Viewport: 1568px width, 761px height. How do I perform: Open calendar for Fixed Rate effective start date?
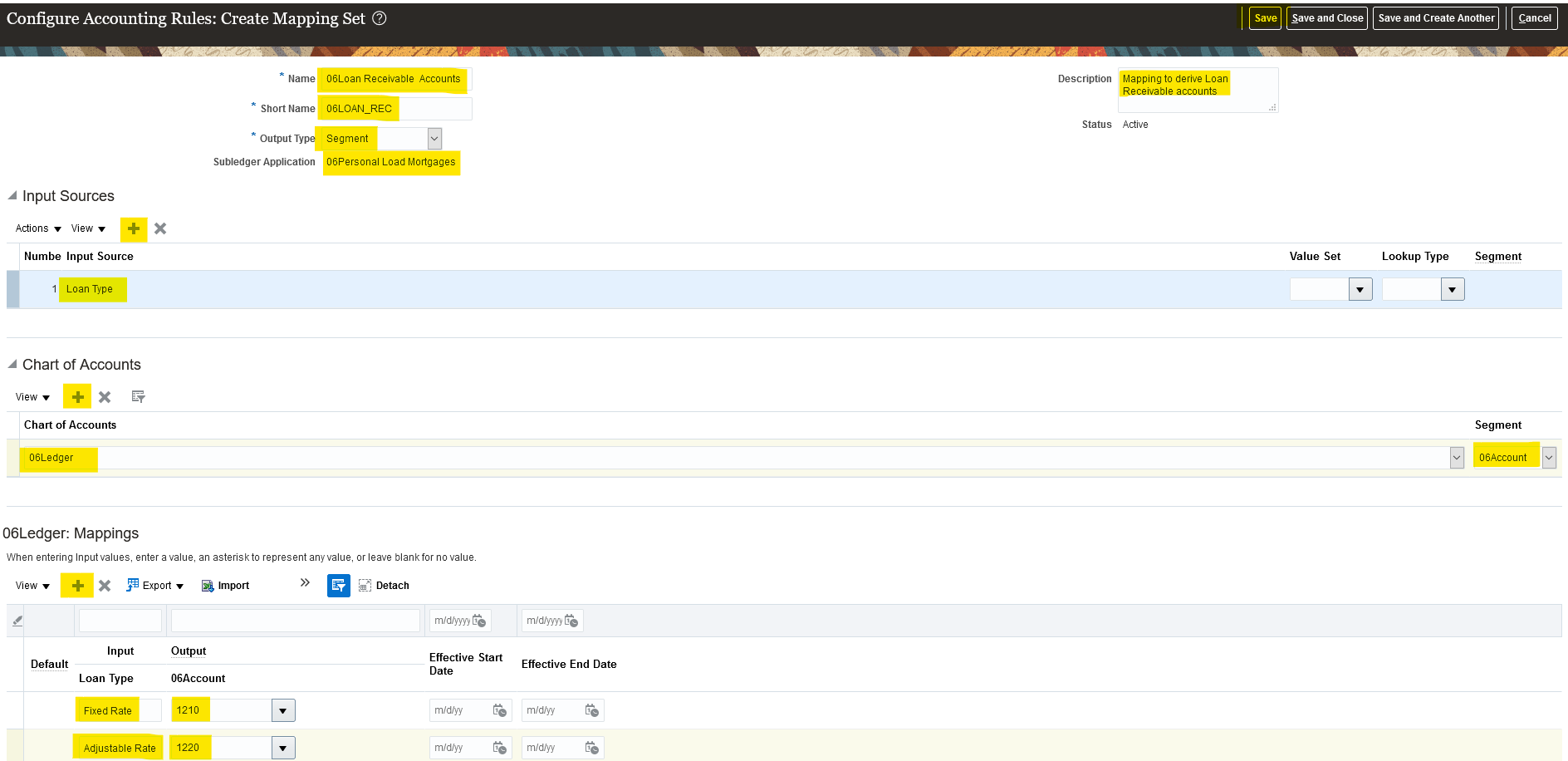(499, 710)
